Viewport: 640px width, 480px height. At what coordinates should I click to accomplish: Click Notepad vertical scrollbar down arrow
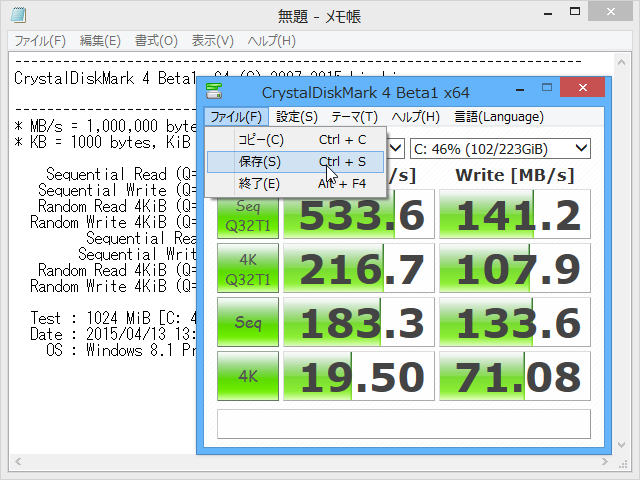pos(622,445)
